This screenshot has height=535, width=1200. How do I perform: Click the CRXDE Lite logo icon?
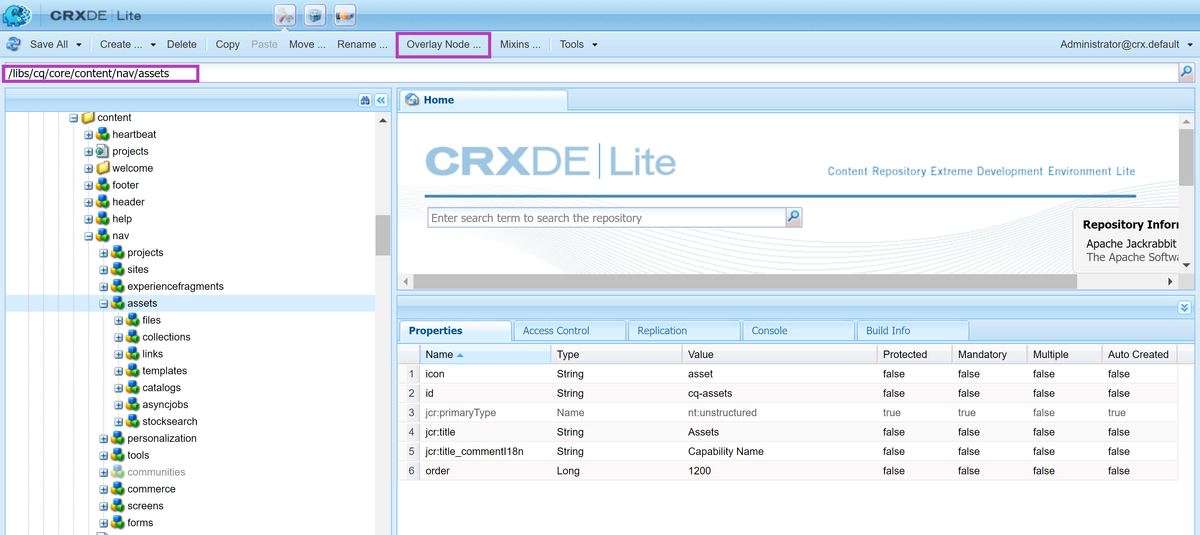point(17,15)
